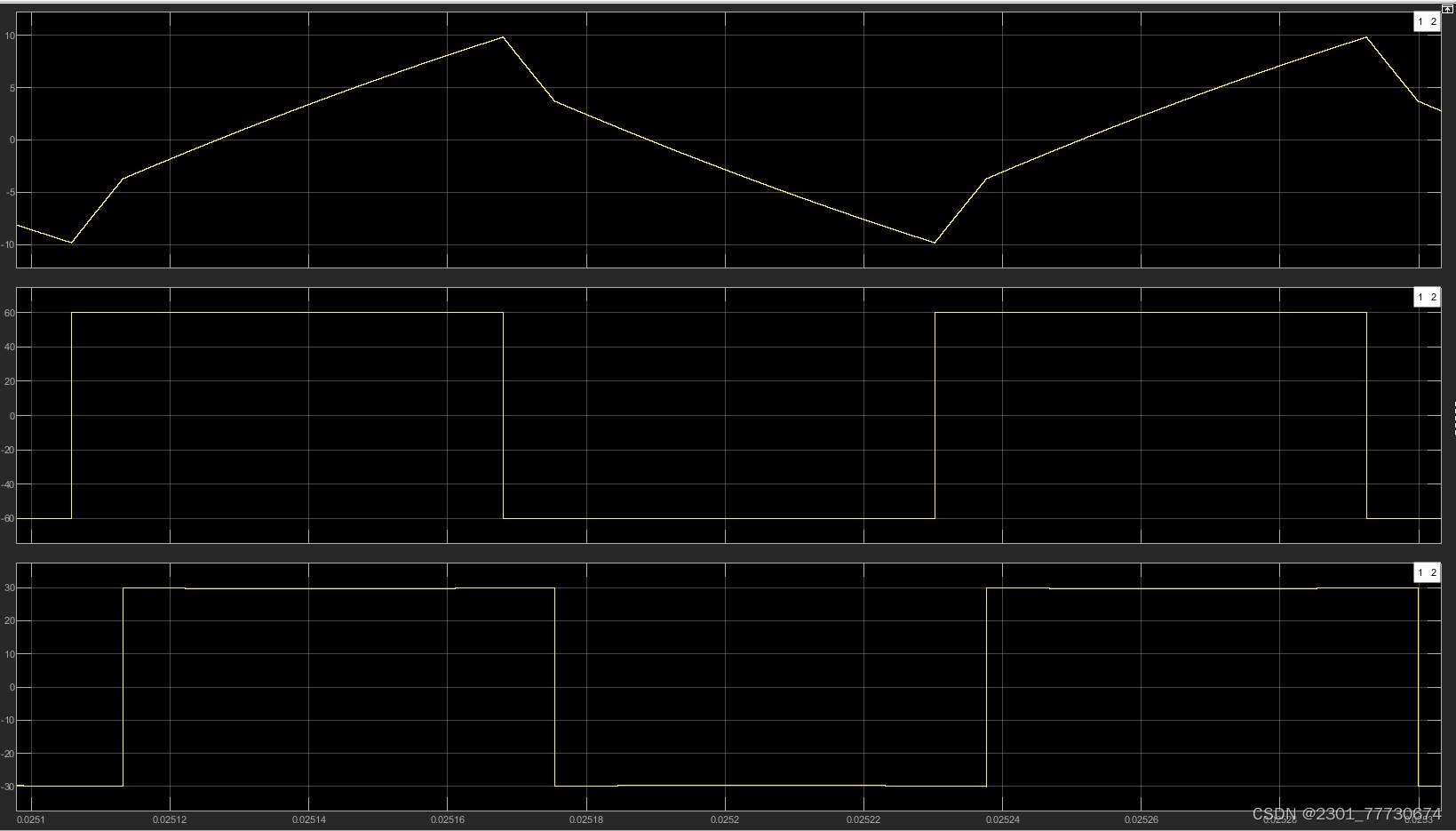The height and width of the screenshot is (831, 1456).
Task: Click the 0.02522 time axis label
Action: click(863, 819)
